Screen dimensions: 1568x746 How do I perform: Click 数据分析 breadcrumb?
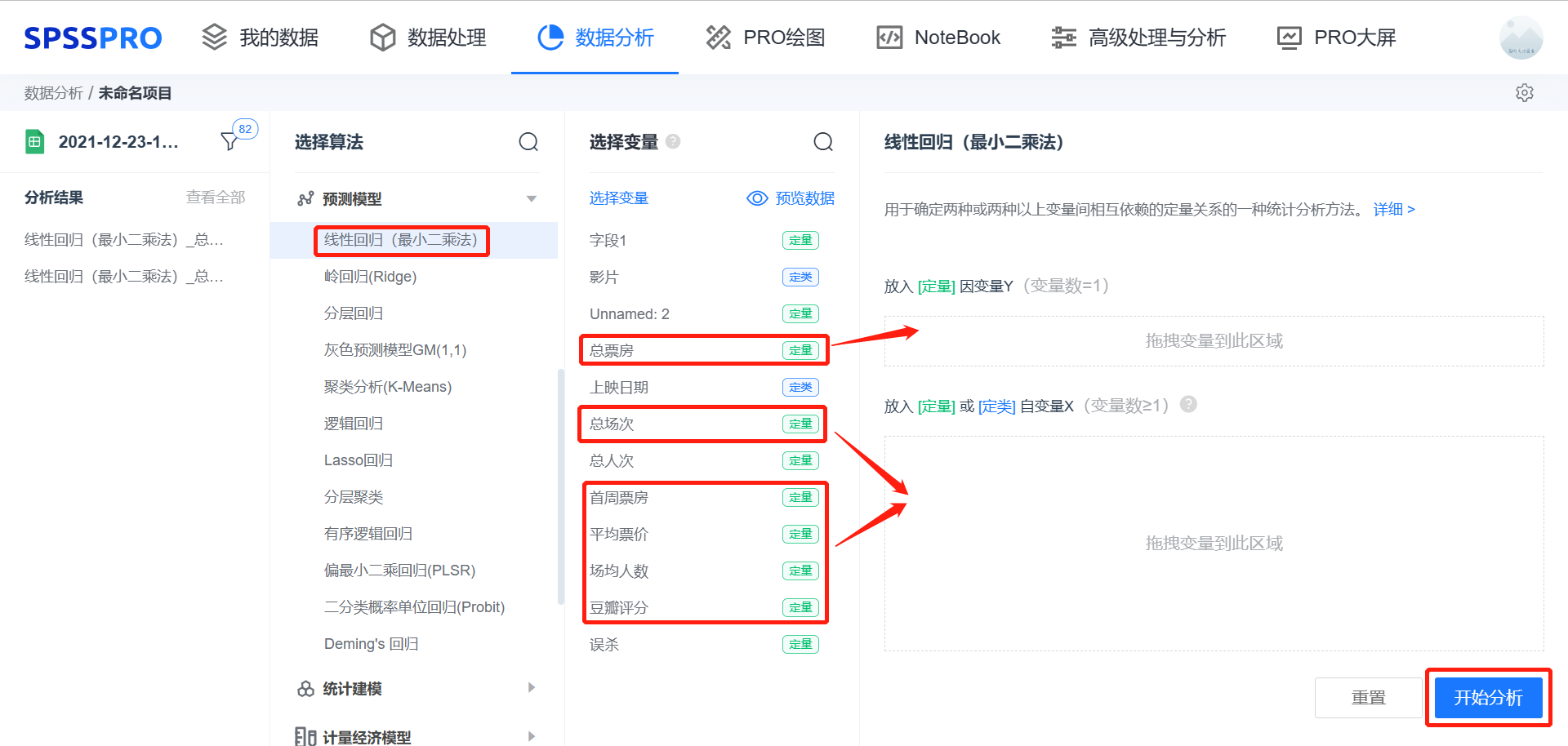(53, 93)
